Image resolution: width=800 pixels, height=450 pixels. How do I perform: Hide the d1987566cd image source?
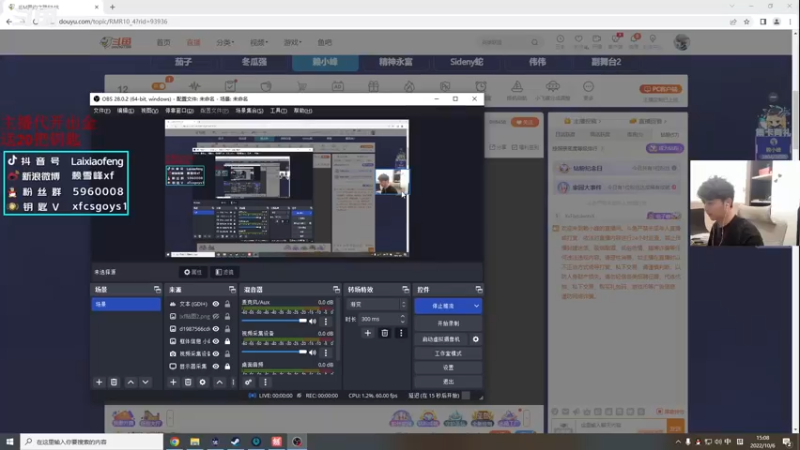(216, 329)
